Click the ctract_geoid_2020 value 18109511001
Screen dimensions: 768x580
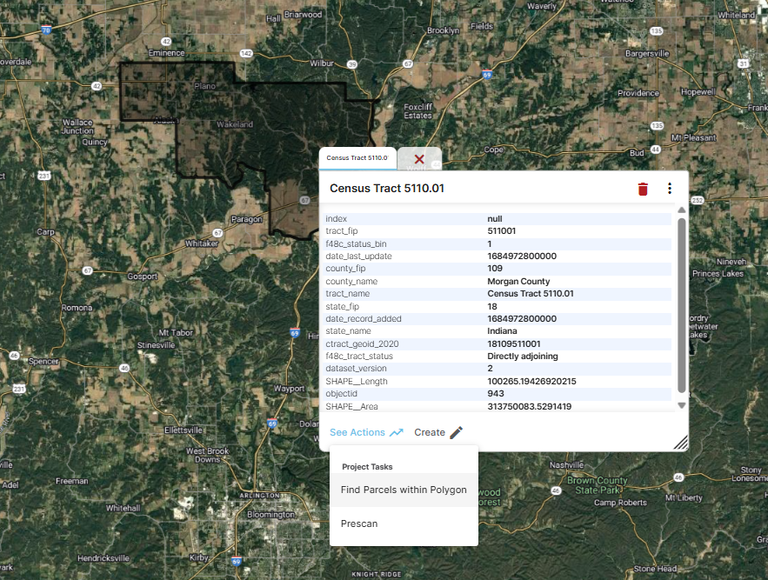pyautogui.click(x=514, y=344)
